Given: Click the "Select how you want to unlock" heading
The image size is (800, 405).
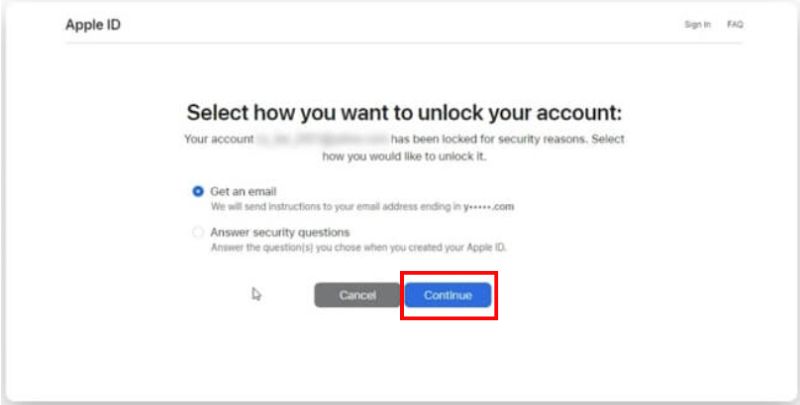Looking at the screenshot, I should coord(411,112).
